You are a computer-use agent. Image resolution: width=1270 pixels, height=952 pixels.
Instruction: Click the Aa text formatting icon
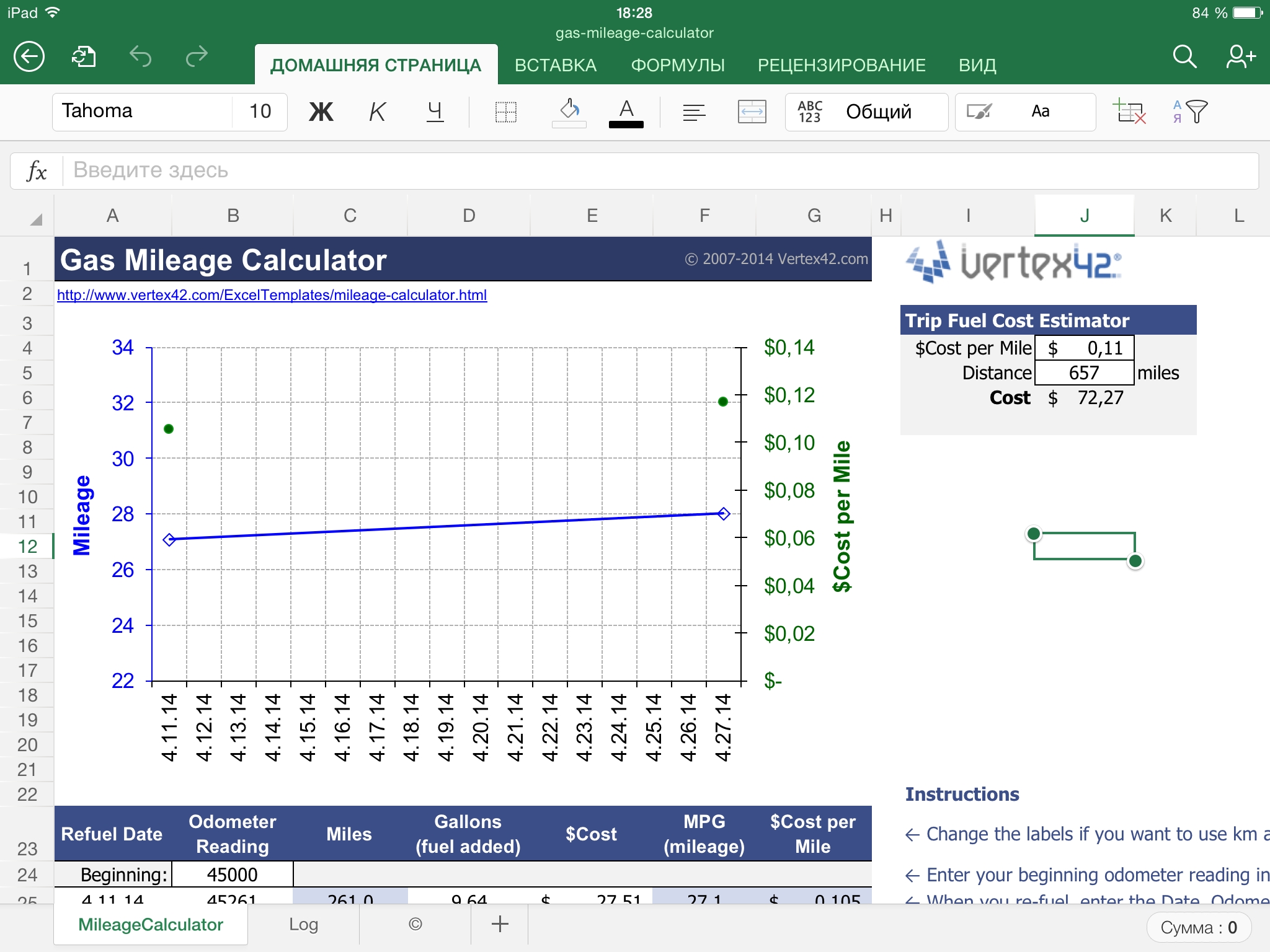pyautogui.click(x=1040, y=111)
